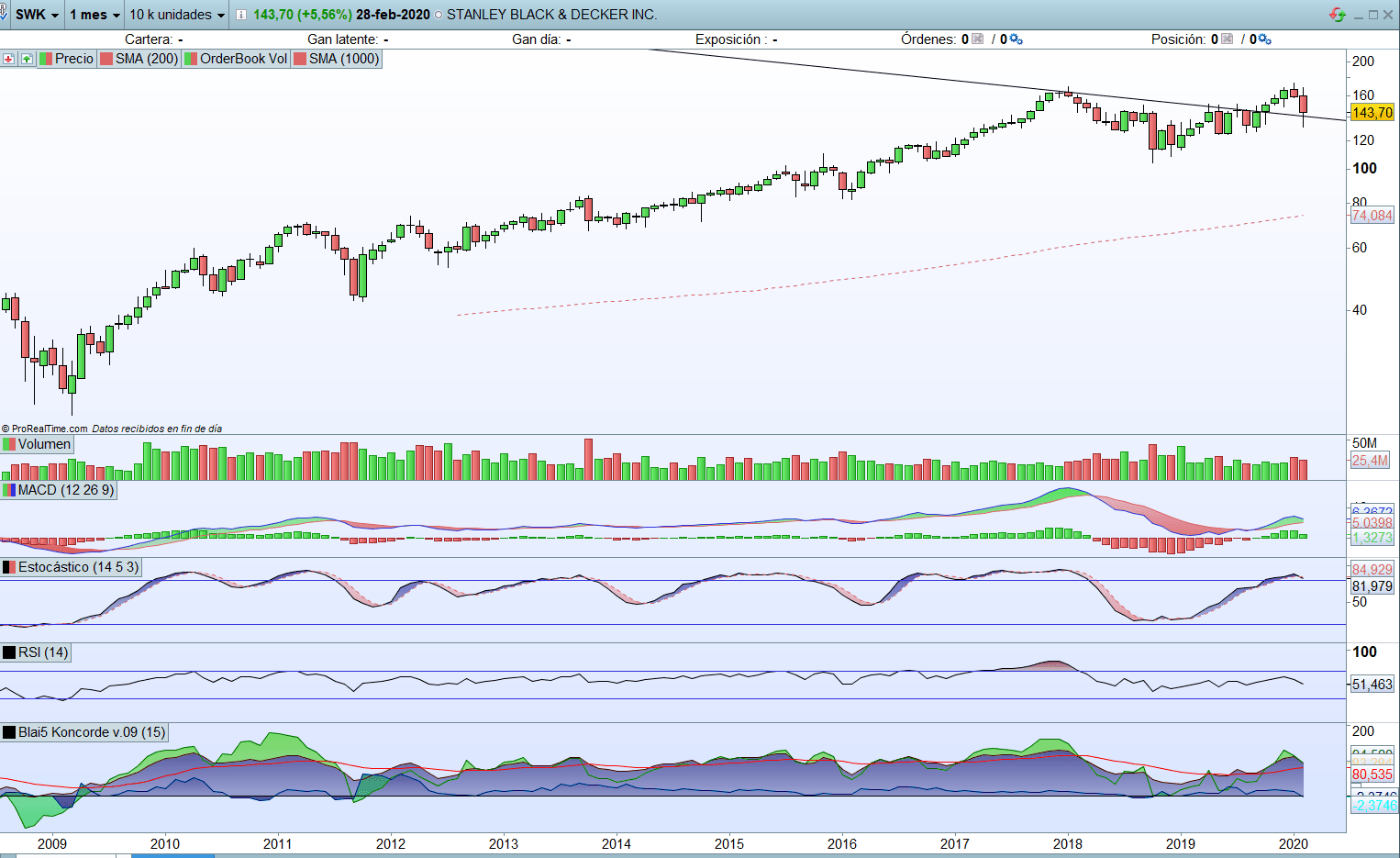
Task: Open the SWK ticker dropdown
Action: pyautogui.click(x=37, y=15)
